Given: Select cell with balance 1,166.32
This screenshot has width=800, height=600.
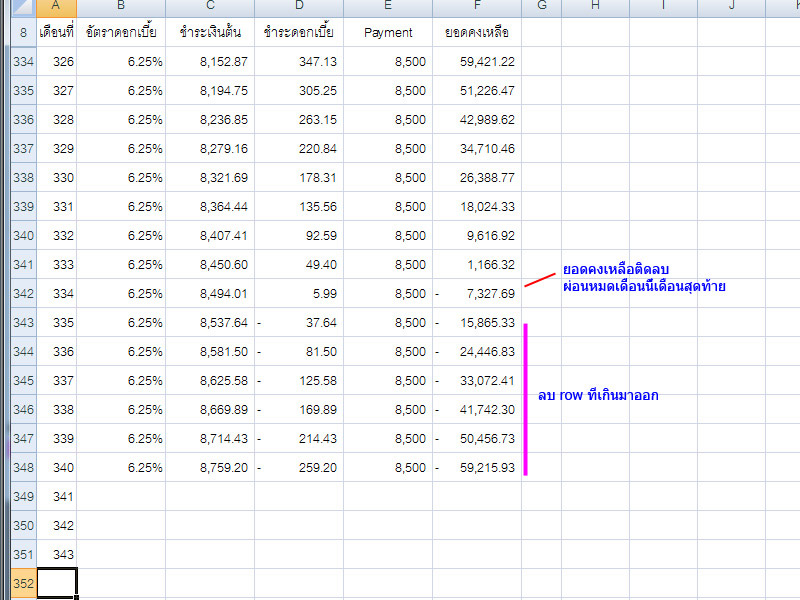Looking at the screenshot, I should 477,264.
